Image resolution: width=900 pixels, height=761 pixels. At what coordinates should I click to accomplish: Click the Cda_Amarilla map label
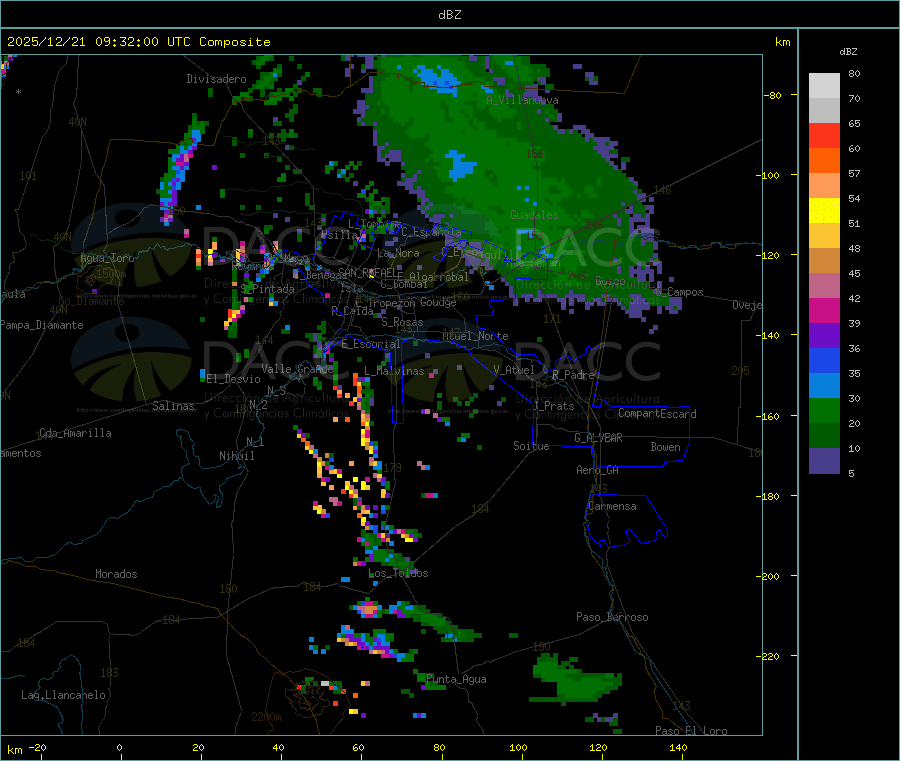point(75,433)
